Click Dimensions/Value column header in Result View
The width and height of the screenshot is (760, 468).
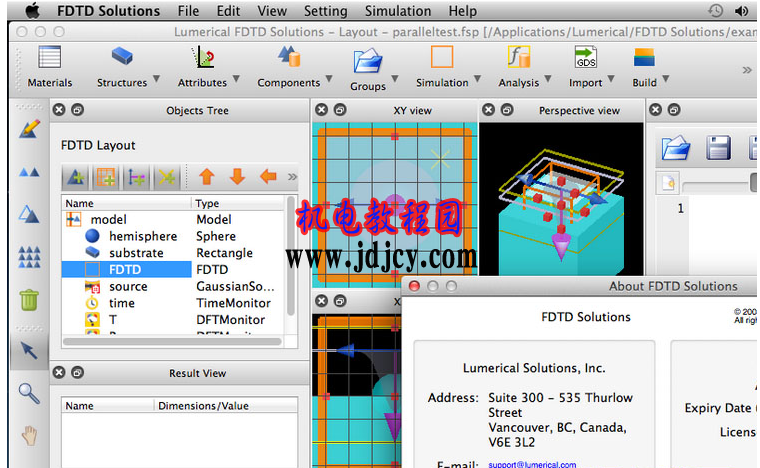(x=226, y=406)
